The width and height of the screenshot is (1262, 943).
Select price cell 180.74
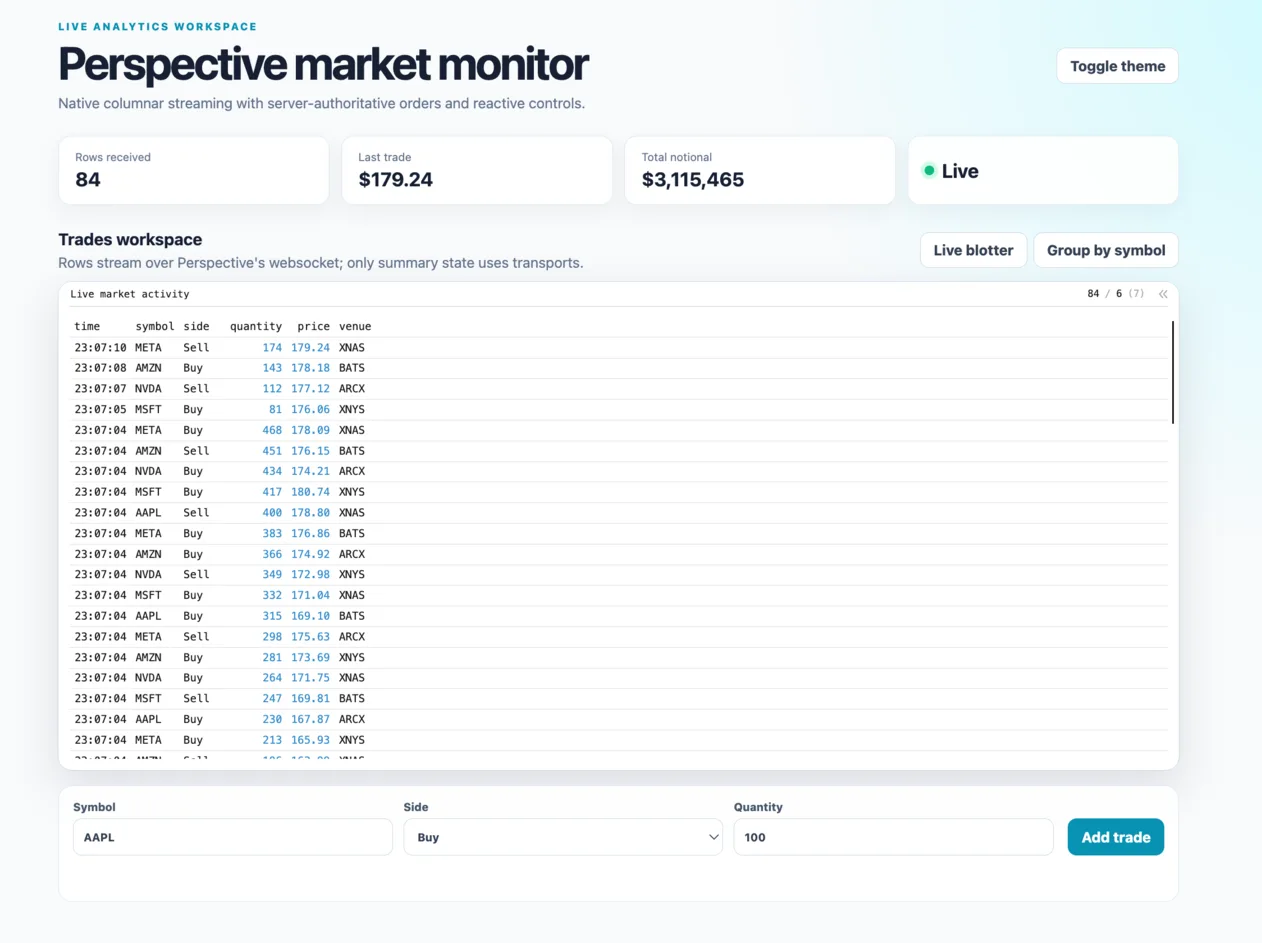(x=310, y=492)
